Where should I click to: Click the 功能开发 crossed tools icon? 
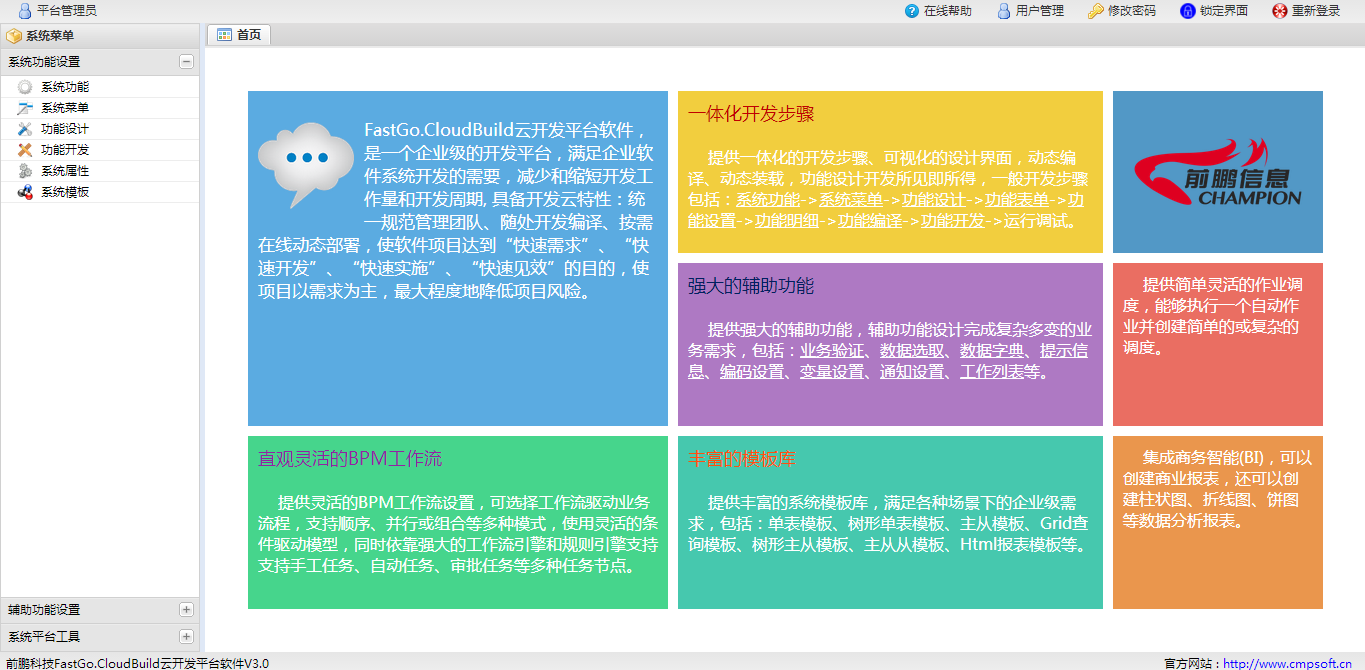coord(25,150)
